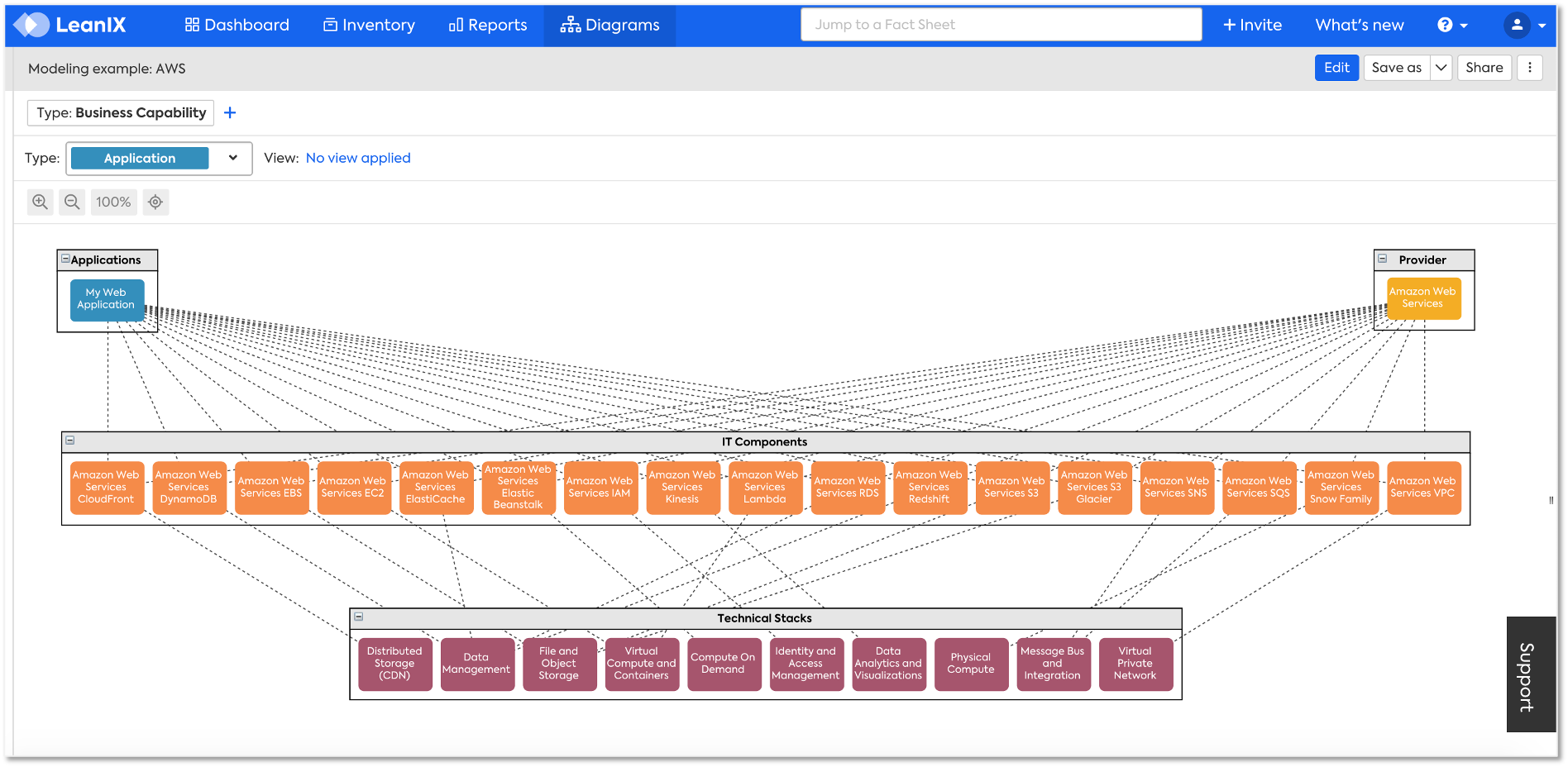Select Virtual Compute and Containers node

coord(642,664)
